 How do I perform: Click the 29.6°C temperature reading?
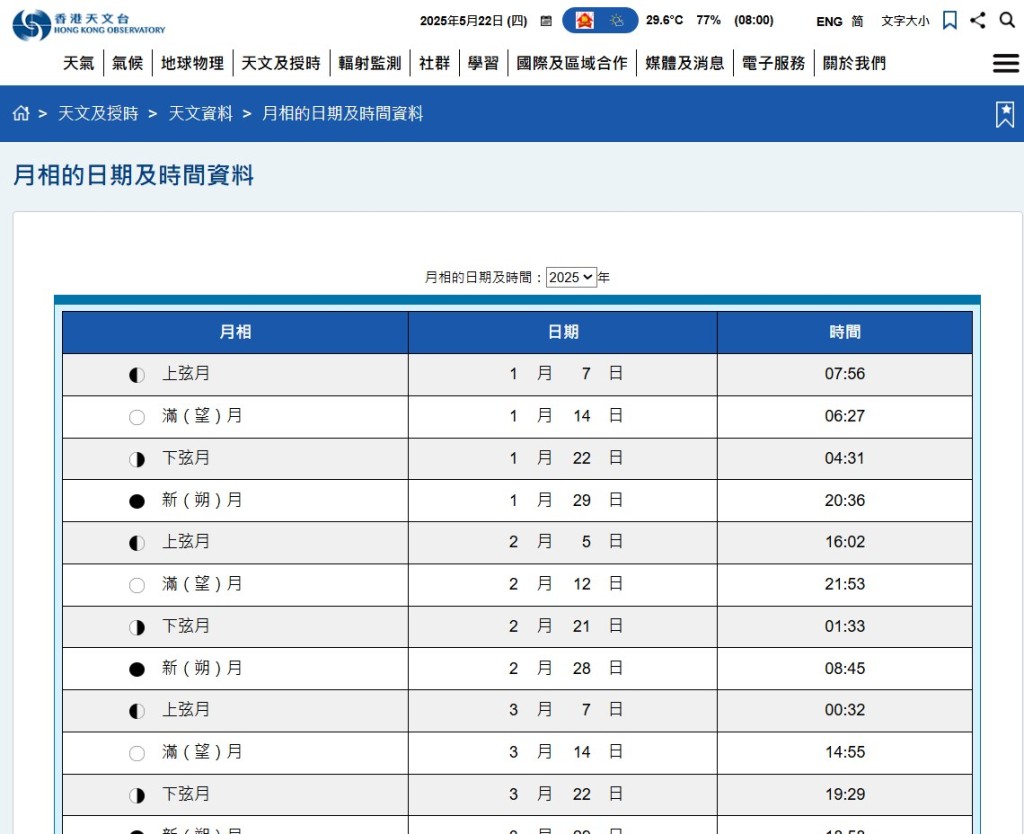click(x=664, y=20)
